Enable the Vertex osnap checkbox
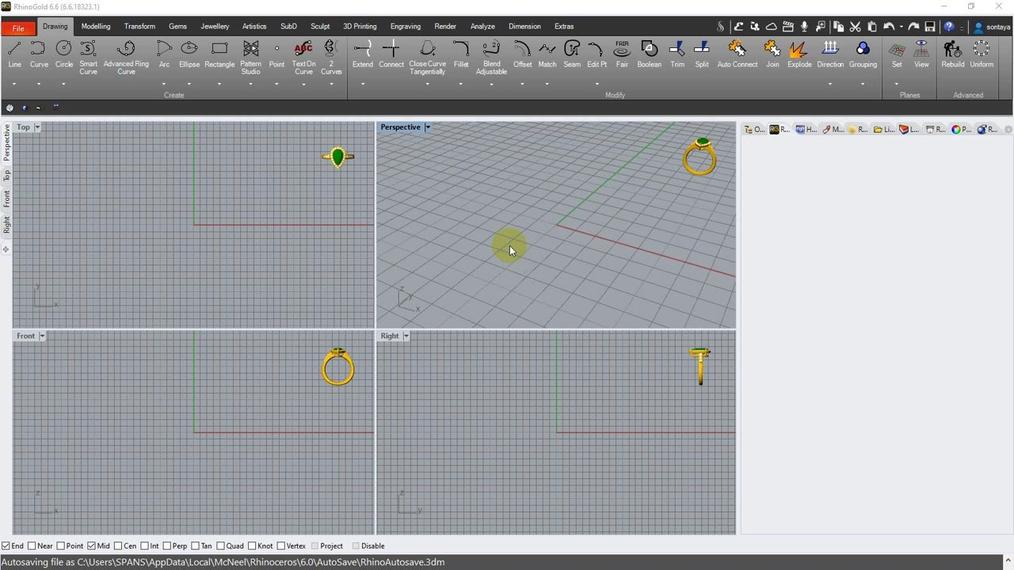The image size is (1014, 570). pyautogui.click(x=281, y=546)
